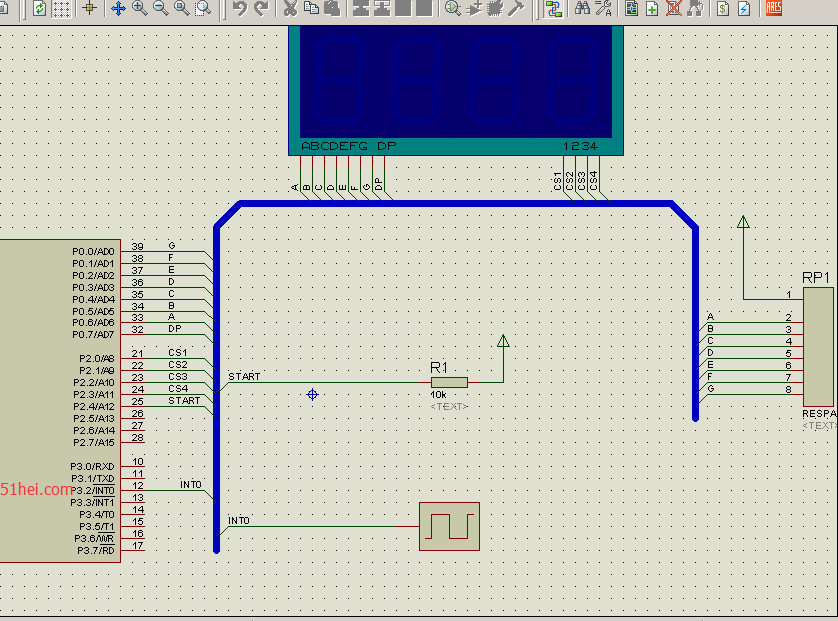838x621 pixels.
Task: Zoom out using the magnifier minus
Action: [x=160, y=9]
